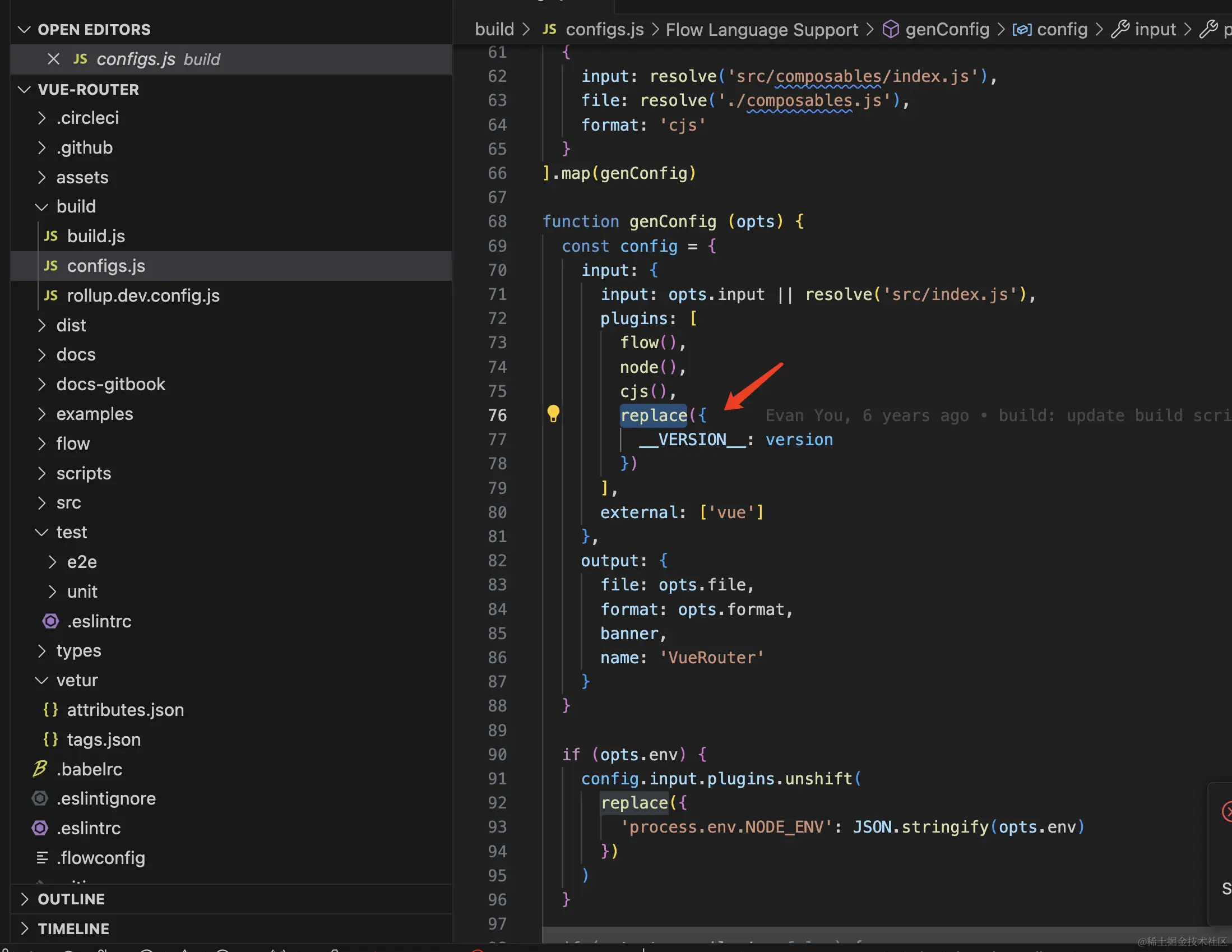Image resolution: width=1232 pixels, height=952 pixels.
Task: Close the configs.js open editor
Action: tap(54, 59)
